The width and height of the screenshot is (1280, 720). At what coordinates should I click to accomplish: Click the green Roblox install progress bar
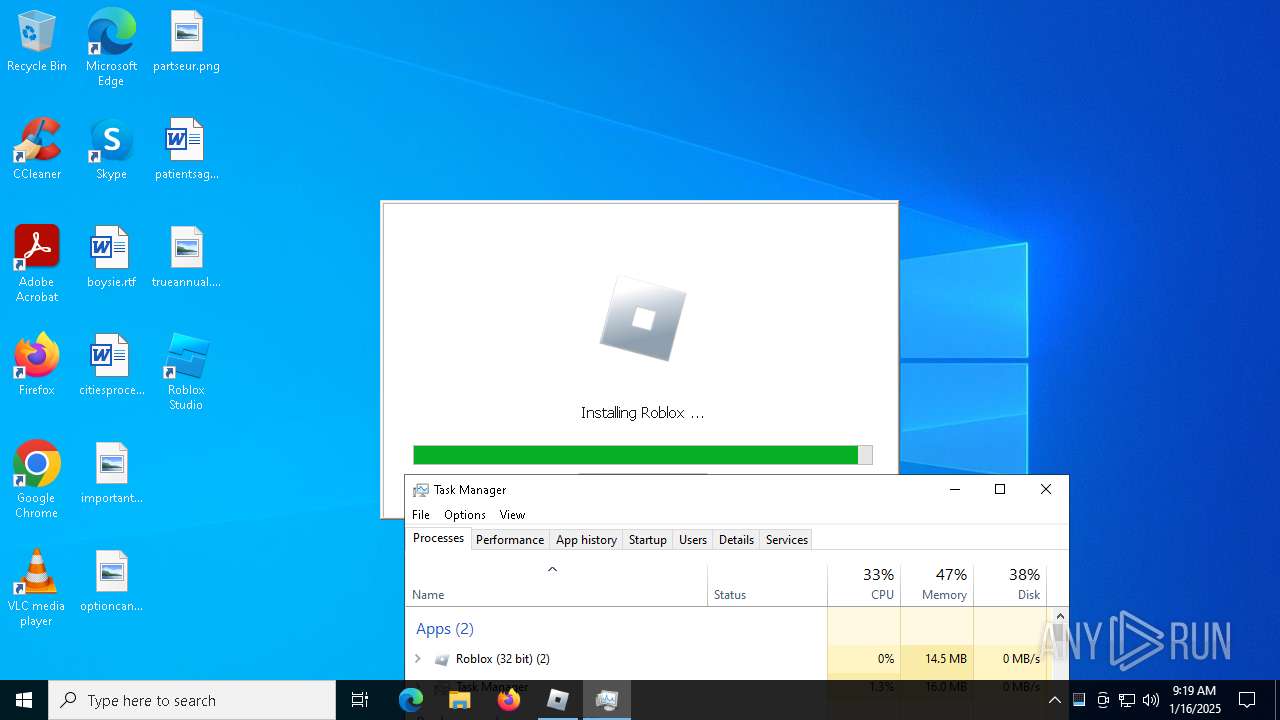point(642,455)
